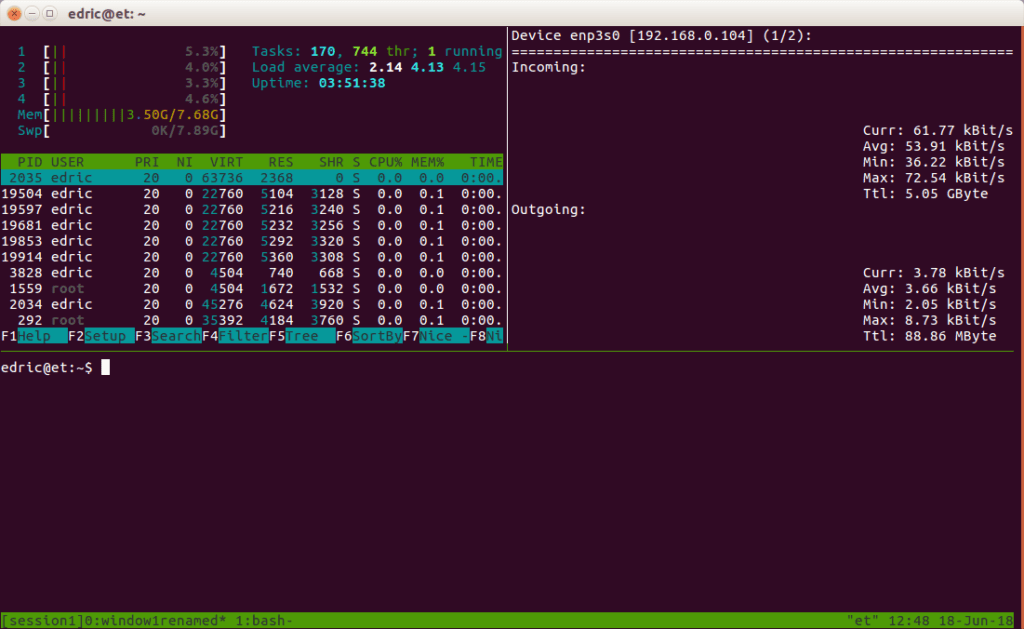Screen dimensions: 1024x629
Task: Click outgoing Ttl: 88.86 MByte
Action: 929,336
